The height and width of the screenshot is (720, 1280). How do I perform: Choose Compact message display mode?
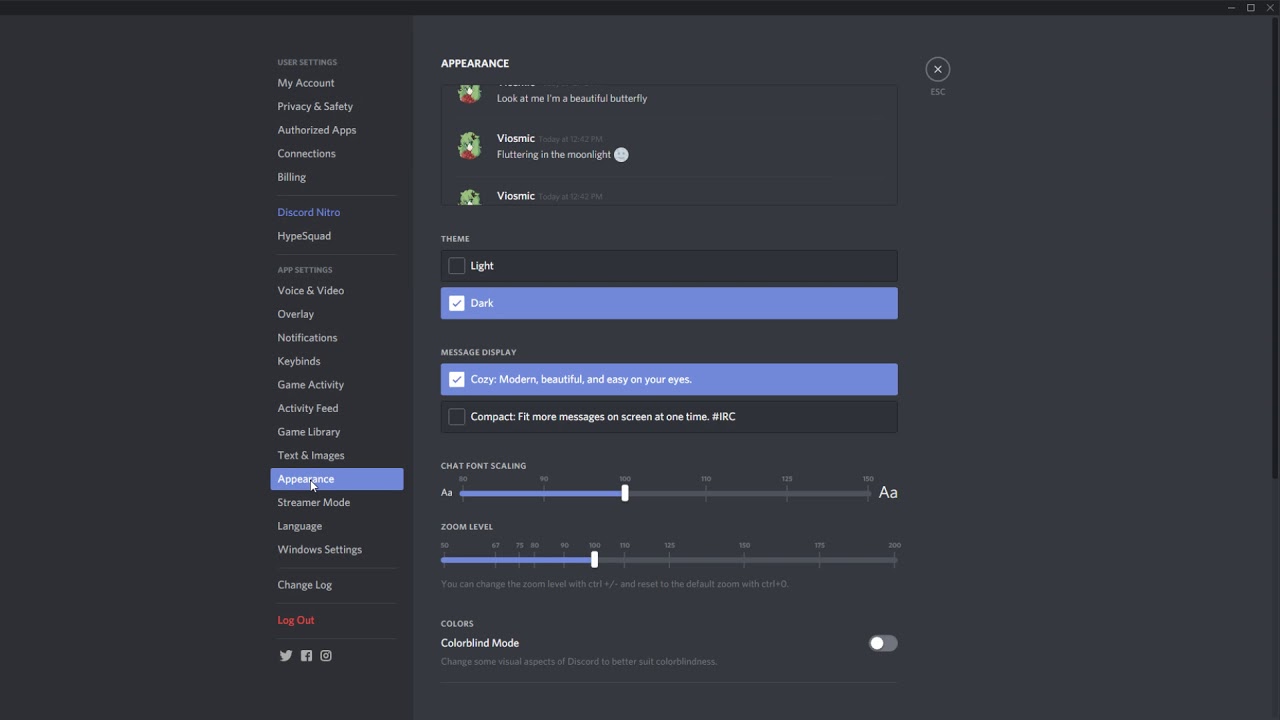(669, 417)
